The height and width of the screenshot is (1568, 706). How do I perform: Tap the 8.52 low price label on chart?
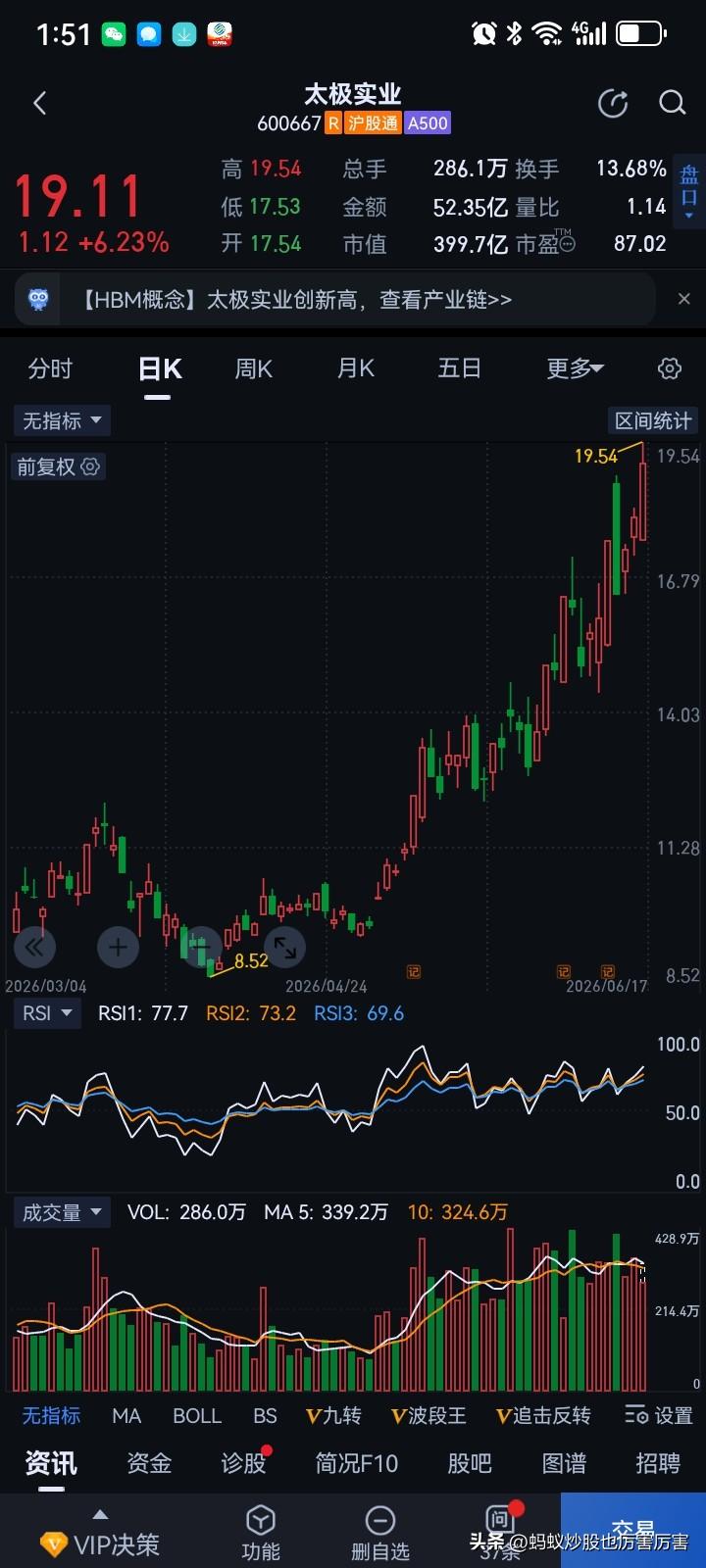251,961
